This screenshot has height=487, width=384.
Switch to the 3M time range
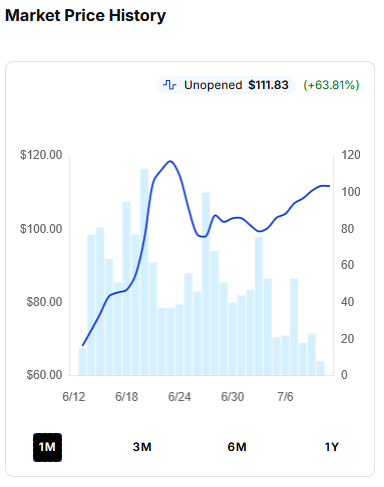pos(142,447)
